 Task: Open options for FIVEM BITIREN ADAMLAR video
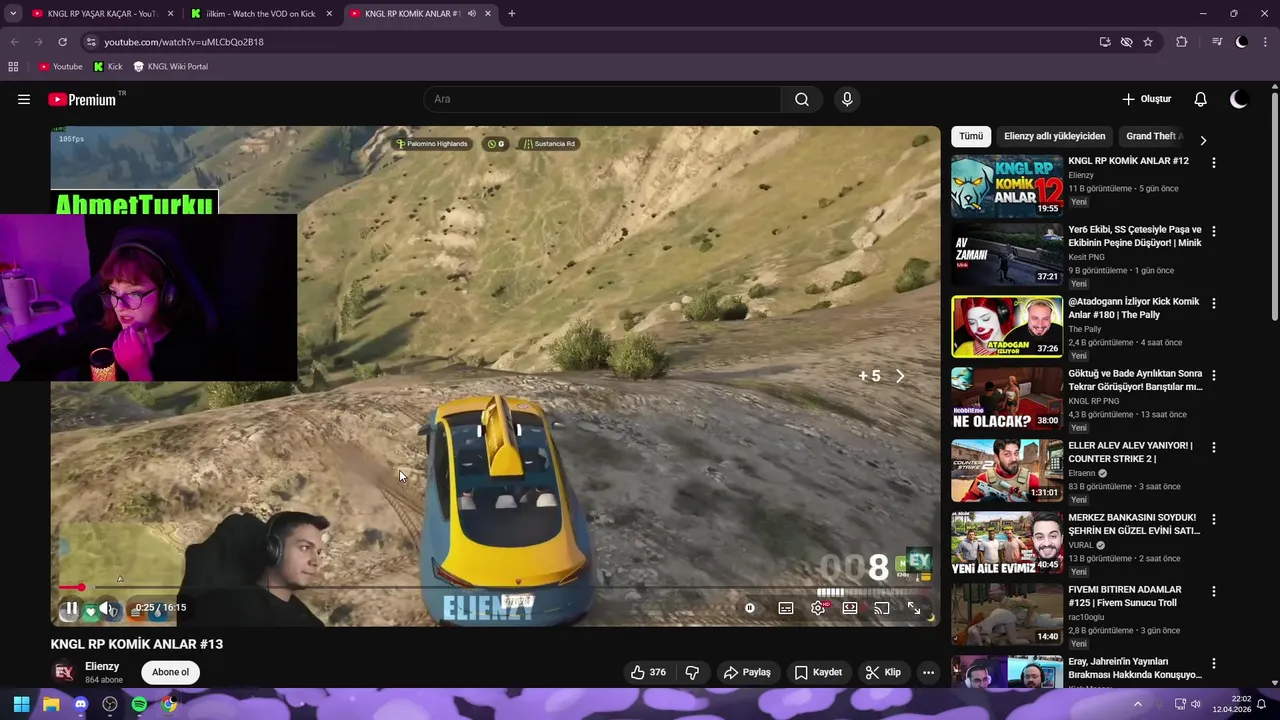pos(1214,591)
